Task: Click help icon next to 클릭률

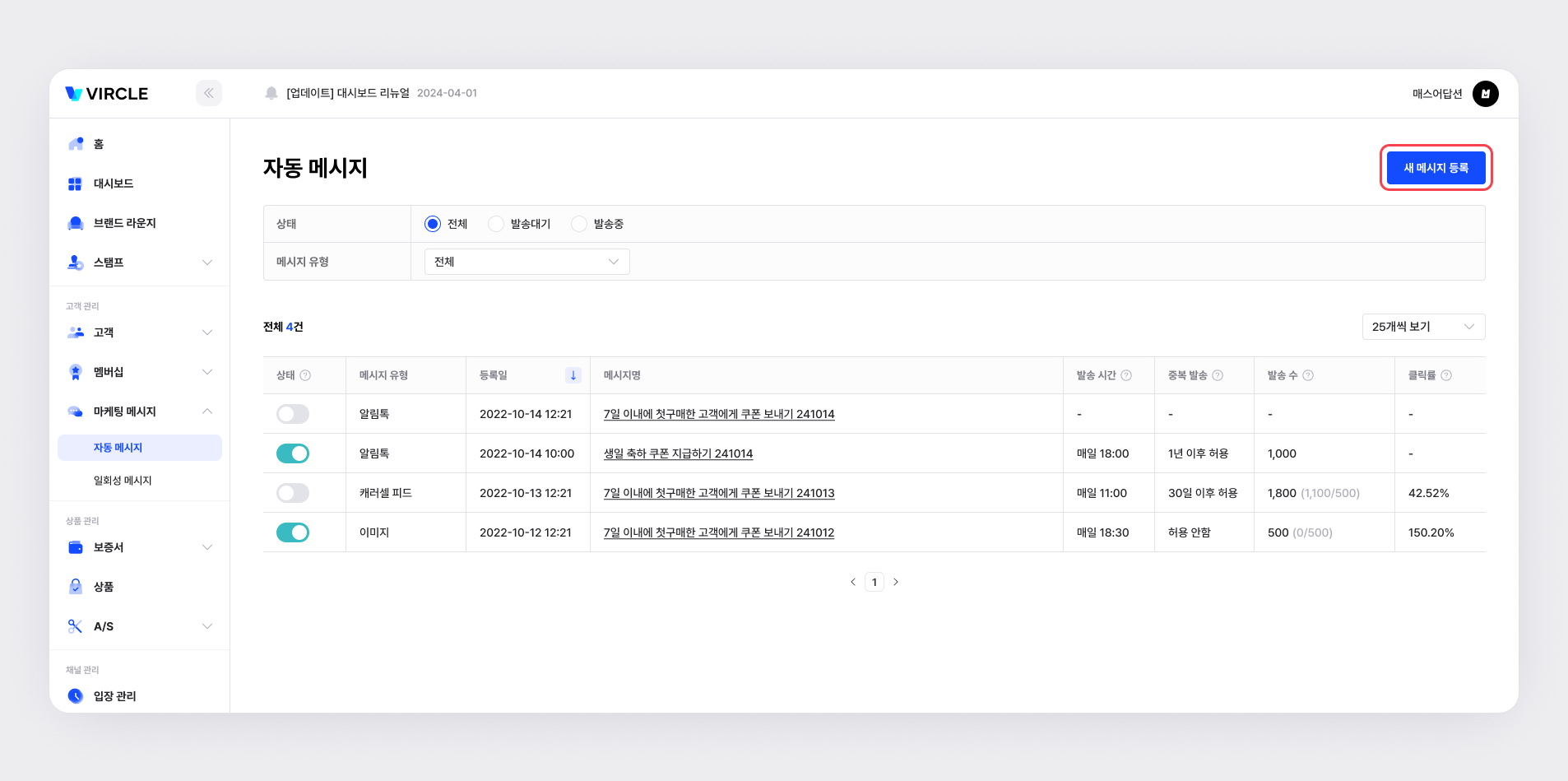Action: point(1446,375)
